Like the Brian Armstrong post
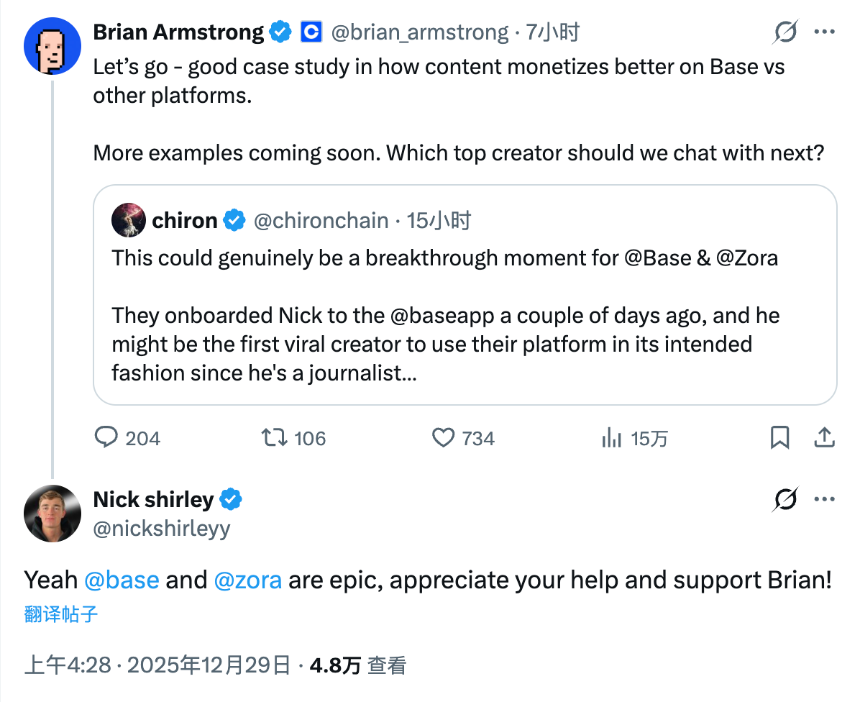Viewport: 860px width, 702px height. tap(444, 437)
